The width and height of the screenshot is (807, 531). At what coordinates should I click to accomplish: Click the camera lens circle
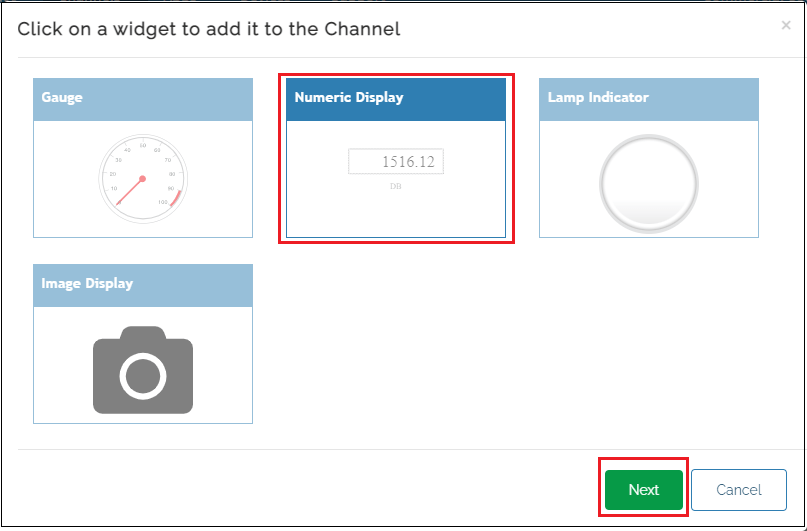pos(142,376)
